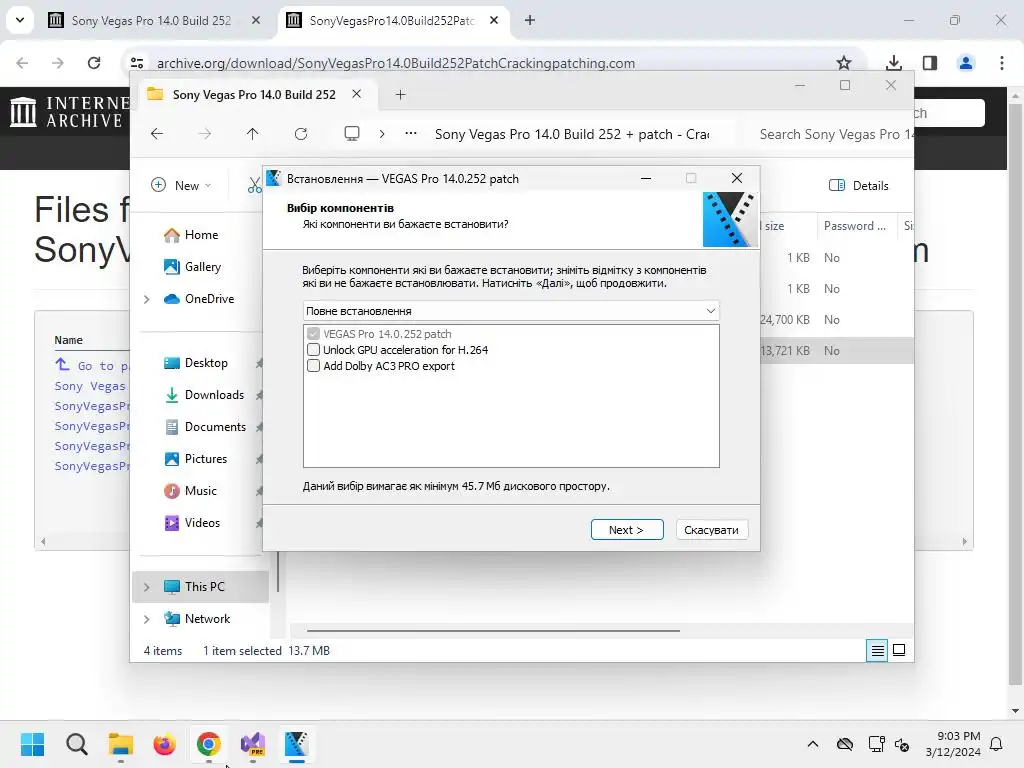Open taskbar Search
This screenshot has width=1024, height=768.
76,744
